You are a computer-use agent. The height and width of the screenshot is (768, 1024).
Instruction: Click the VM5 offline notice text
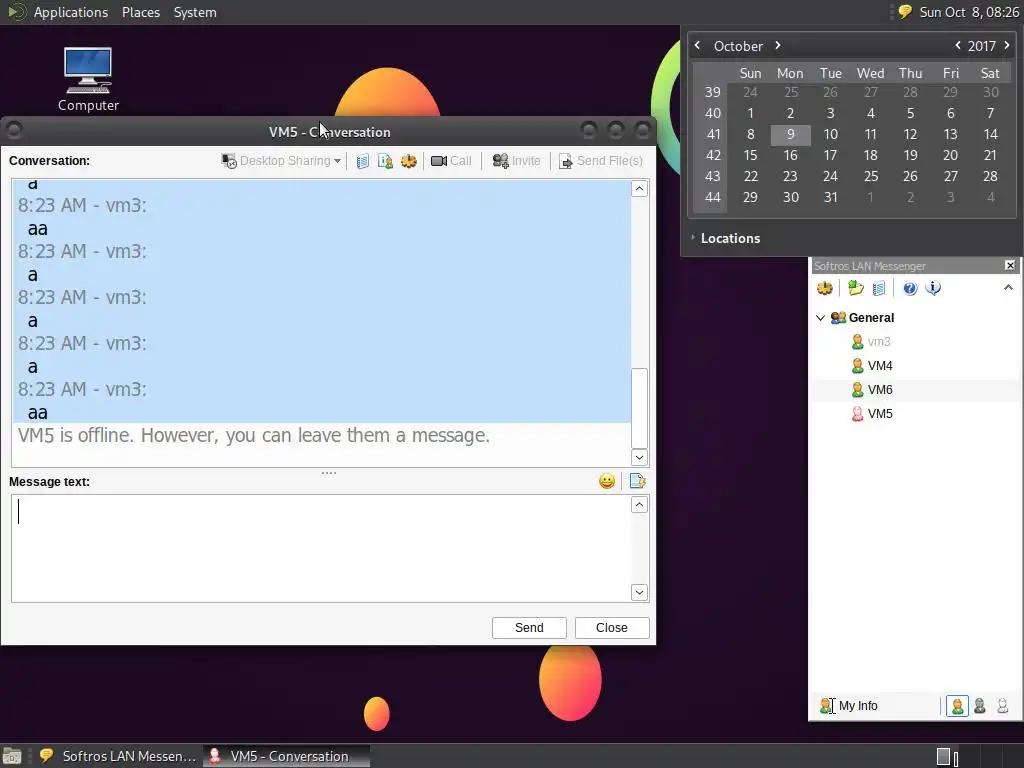[253, 436]
